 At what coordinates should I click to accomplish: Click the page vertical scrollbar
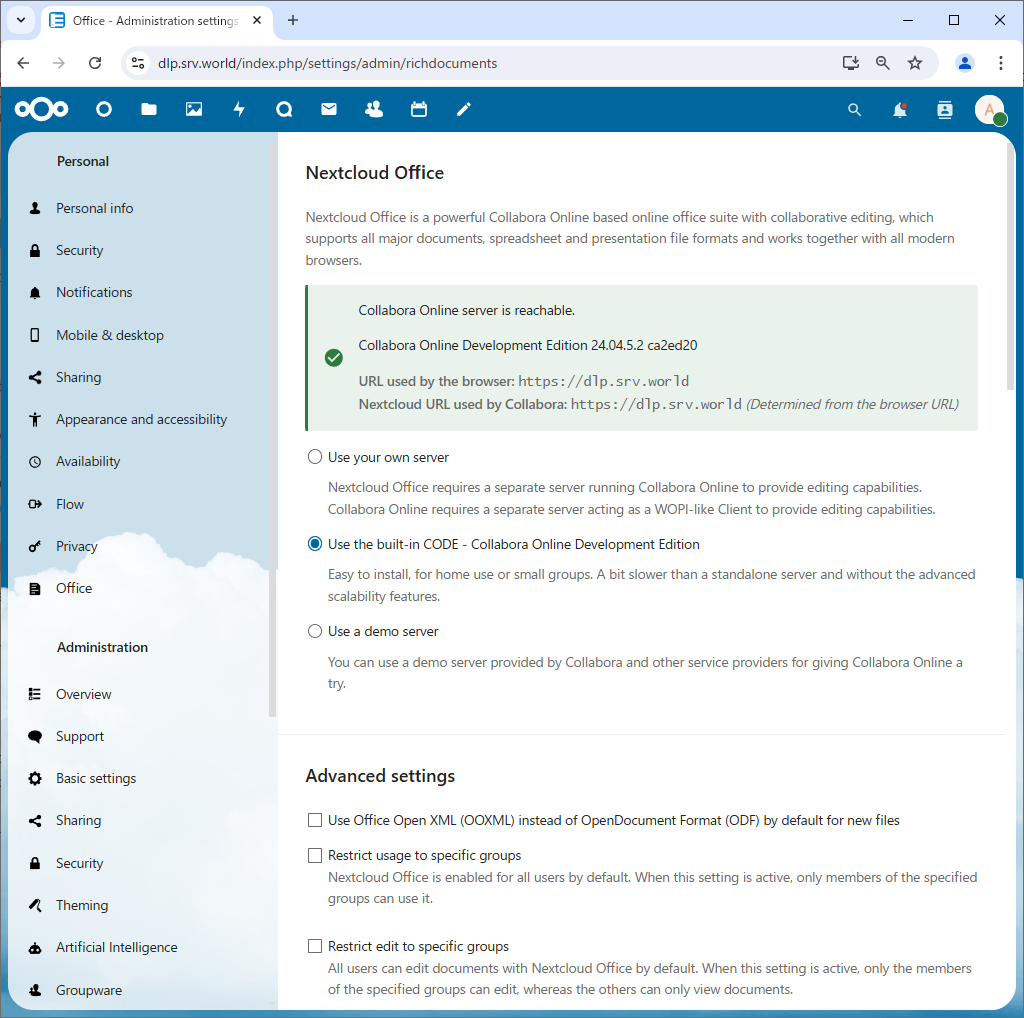(1011, 268)
